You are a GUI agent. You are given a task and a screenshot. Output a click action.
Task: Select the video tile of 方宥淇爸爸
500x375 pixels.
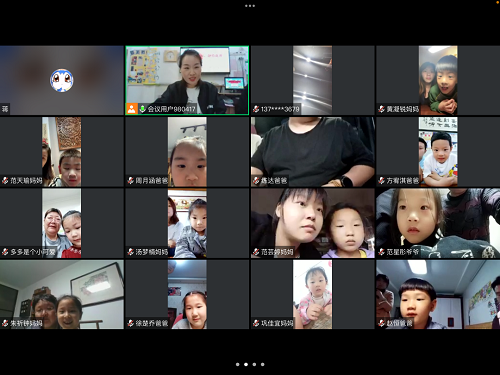click(438, 152)
